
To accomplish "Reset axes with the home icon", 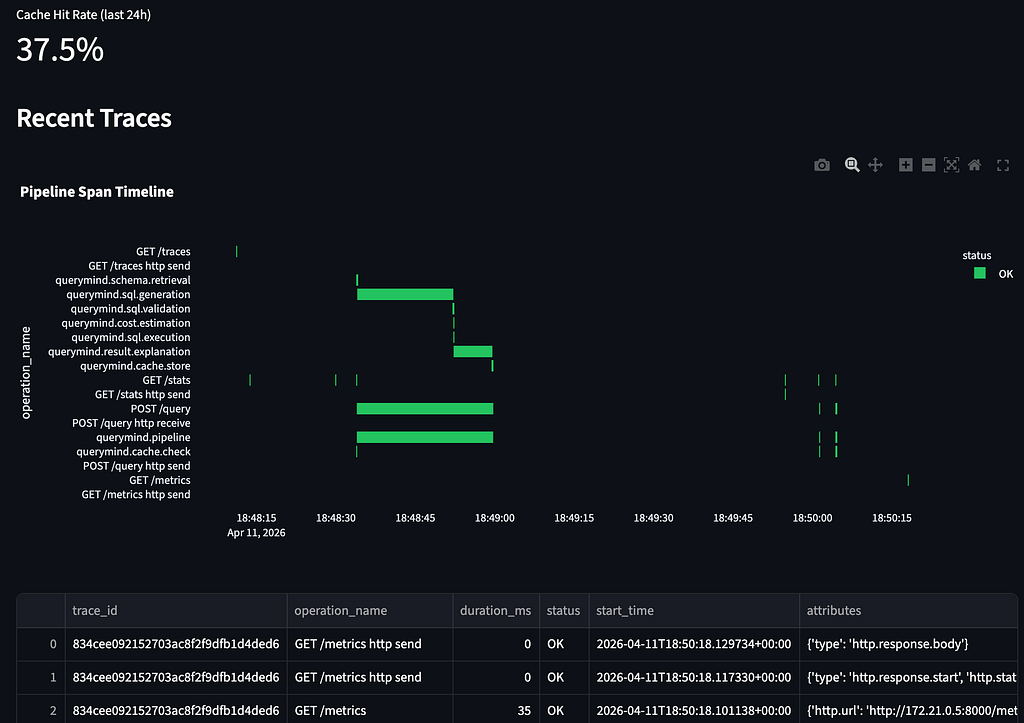I will 974,165.
